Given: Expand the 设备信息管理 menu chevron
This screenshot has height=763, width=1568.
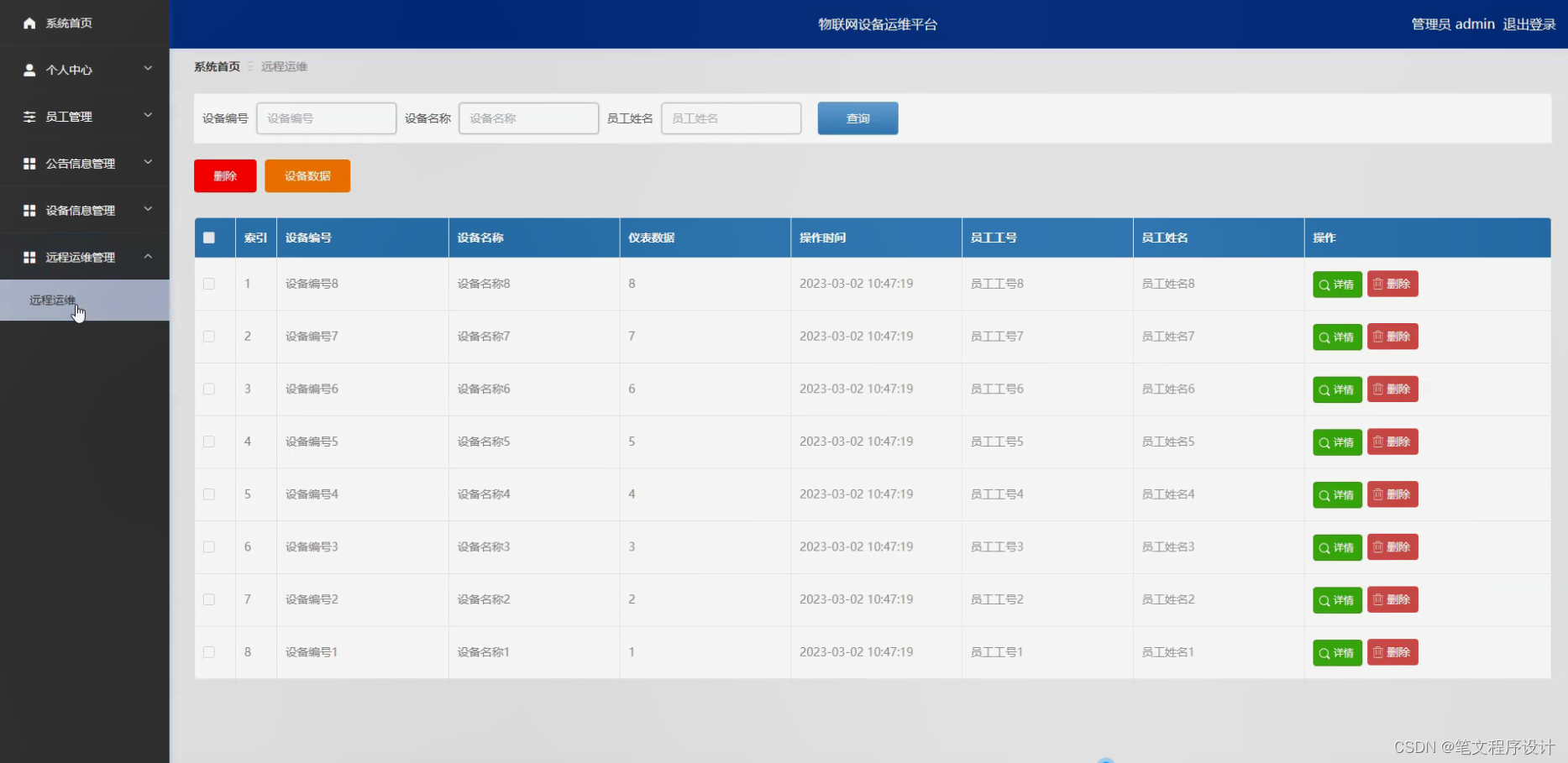Looking at the screenshot, I should point(148,209).
